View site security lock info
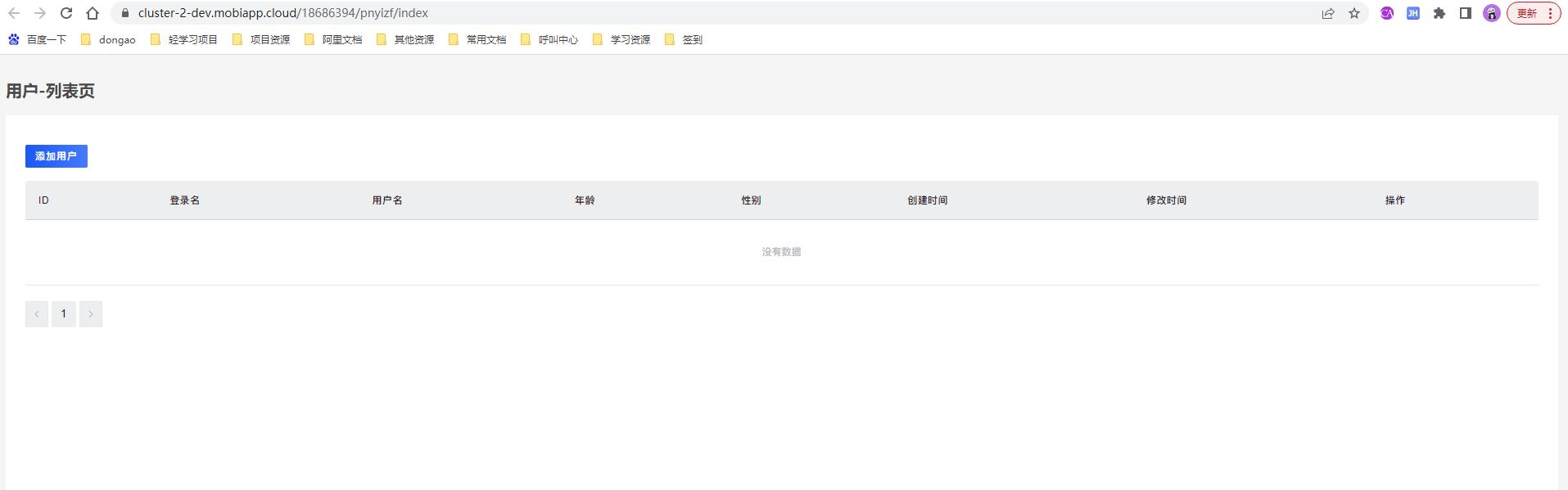This screenshot has width=1568, height=490. coord(125,13)
